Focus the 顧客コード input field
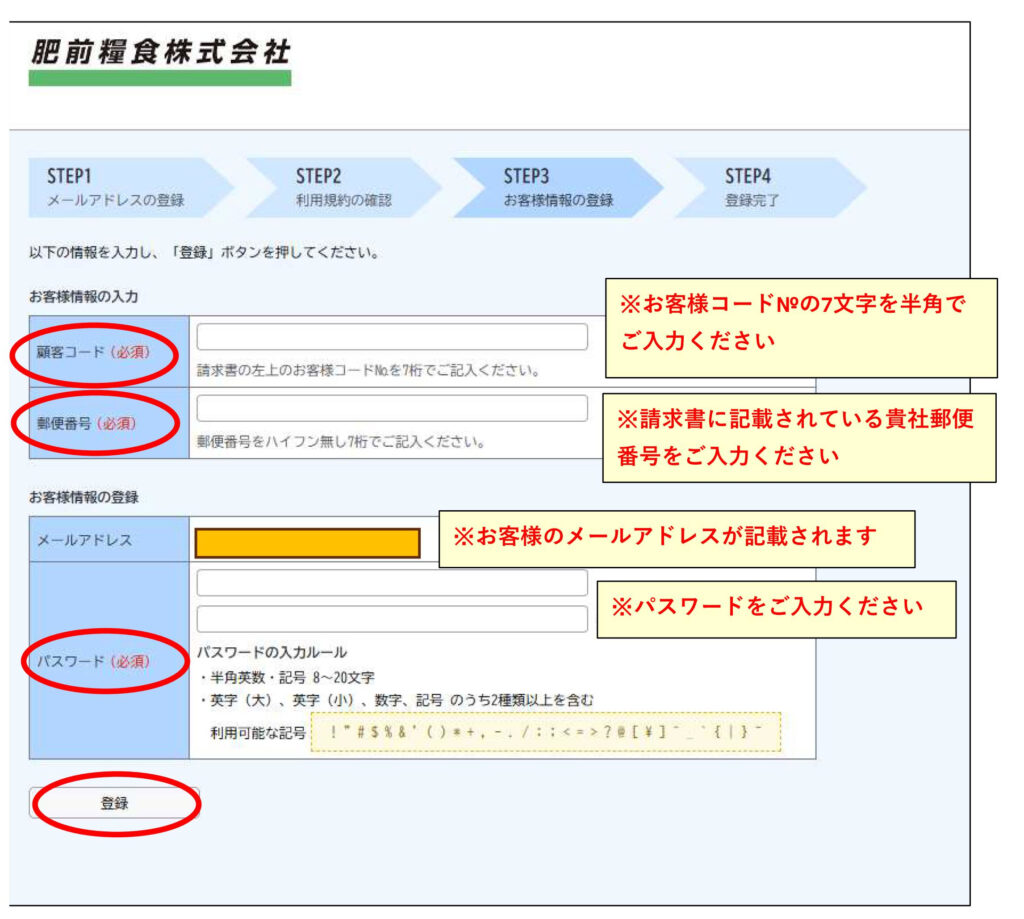Image resolution: width=1024 pixels, height=919 pixels. tap(392, 337)
